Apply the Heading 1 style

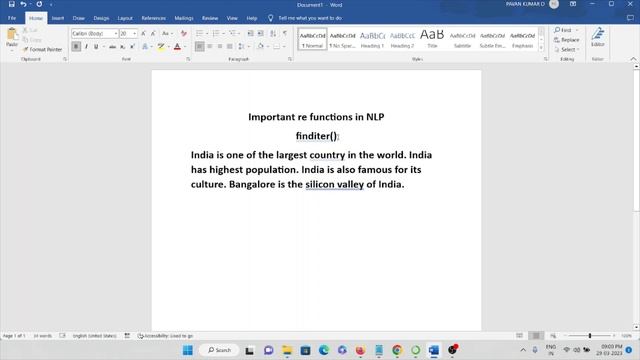point(372,39)
